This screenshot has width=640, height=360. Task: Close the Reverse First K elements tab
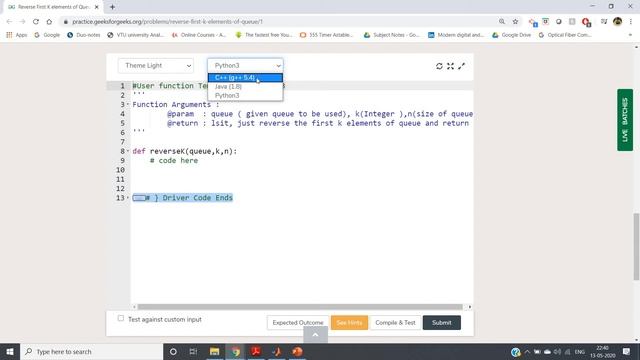click(97, 7)
